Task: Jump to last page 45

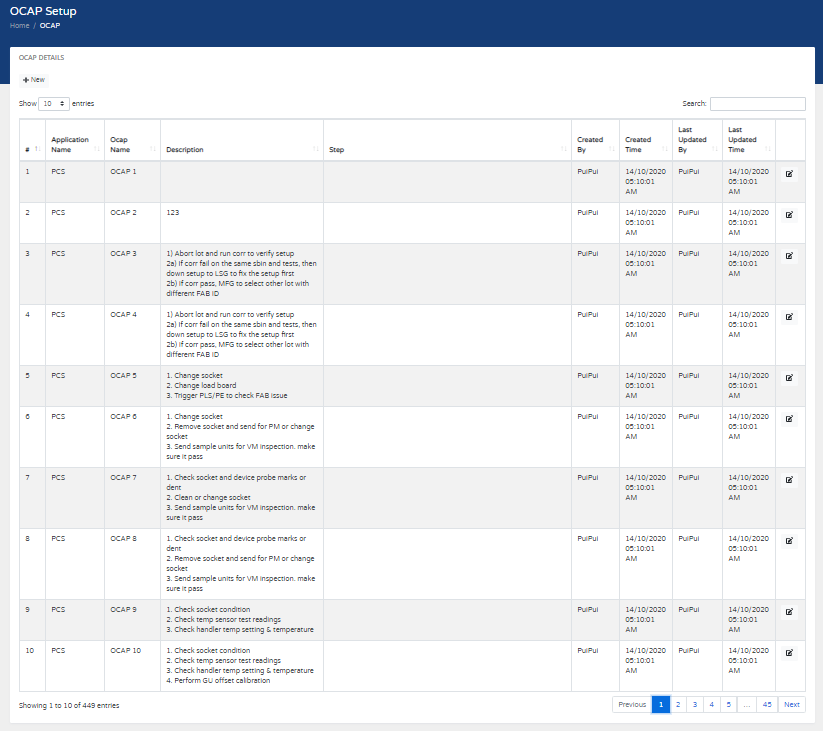Action: click(x=767, y=705)
